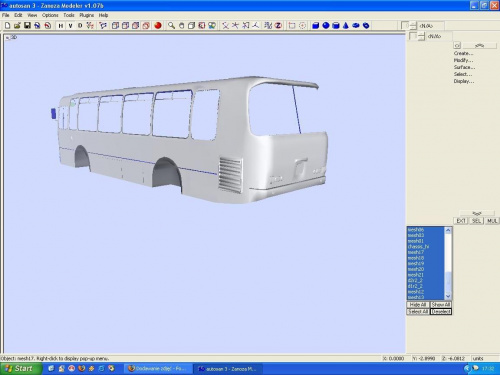500x375 pixels.
Task: Open the Tools menu
Action: [x=69, y=15]
